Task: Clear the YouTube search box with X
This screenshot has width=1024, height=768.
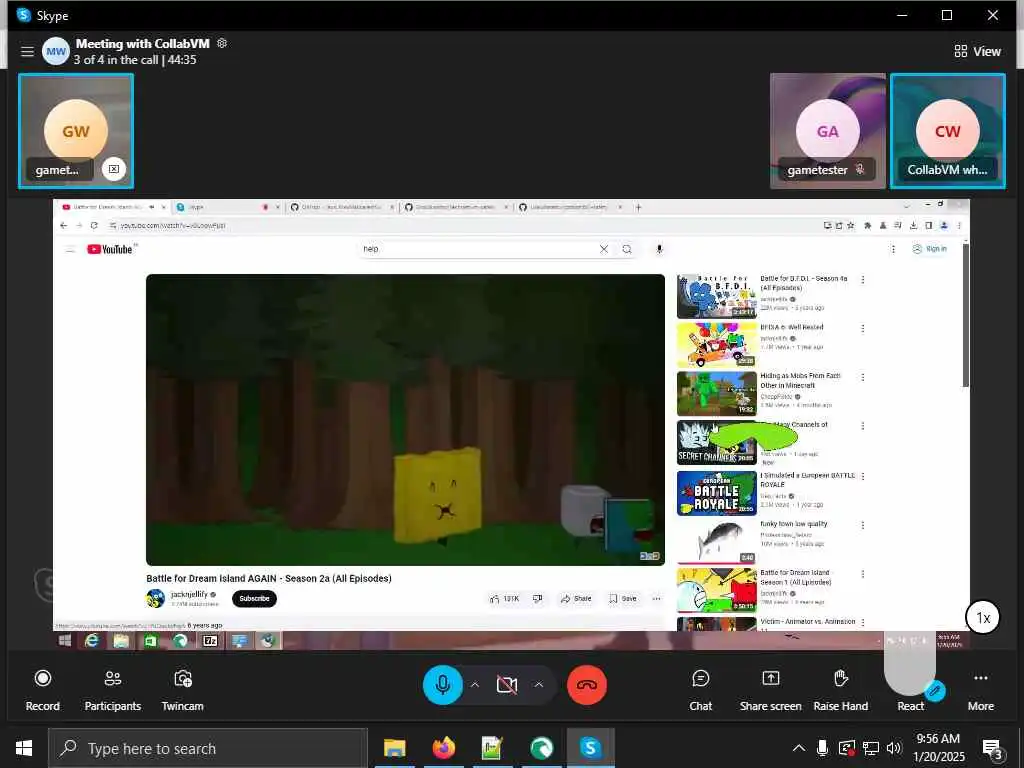Action: pos(603,249)
